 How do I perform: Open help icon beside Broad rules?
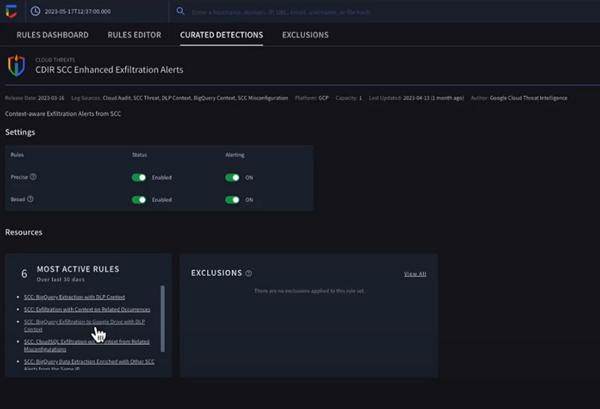30,199
